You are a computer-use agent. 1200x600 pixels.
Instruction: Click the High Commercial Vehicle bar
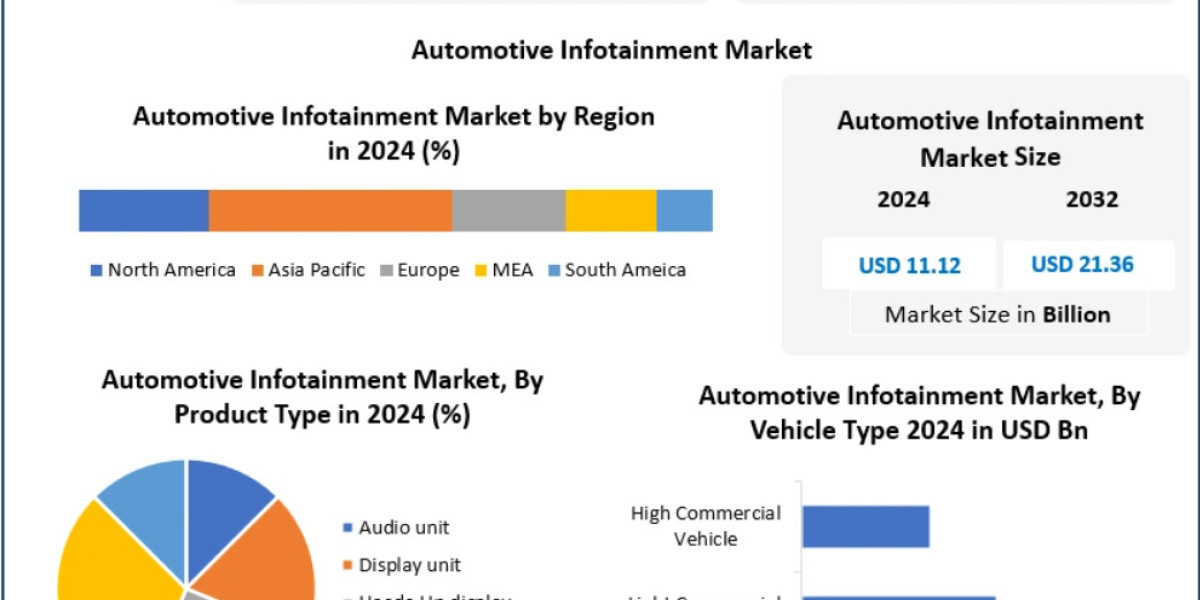coord(866,527)
